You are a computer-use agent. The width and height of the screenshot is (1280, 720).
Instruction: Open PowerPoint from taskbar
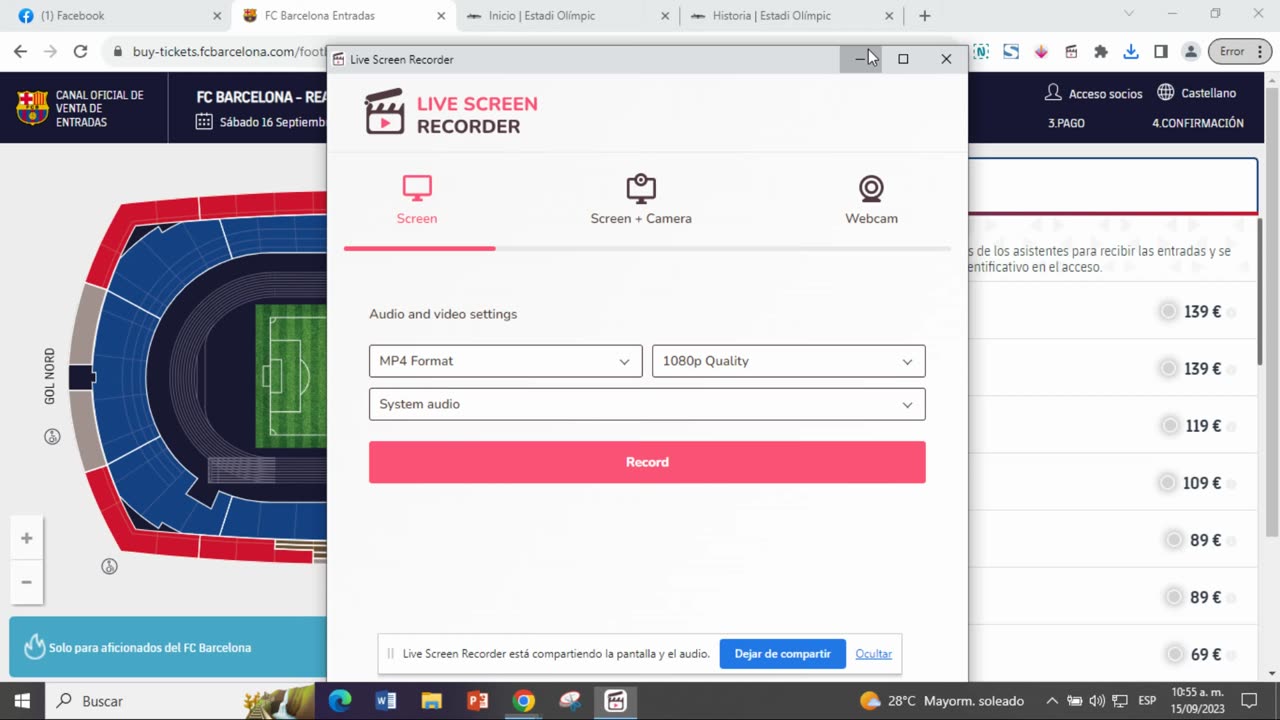[x=478, y=701]
